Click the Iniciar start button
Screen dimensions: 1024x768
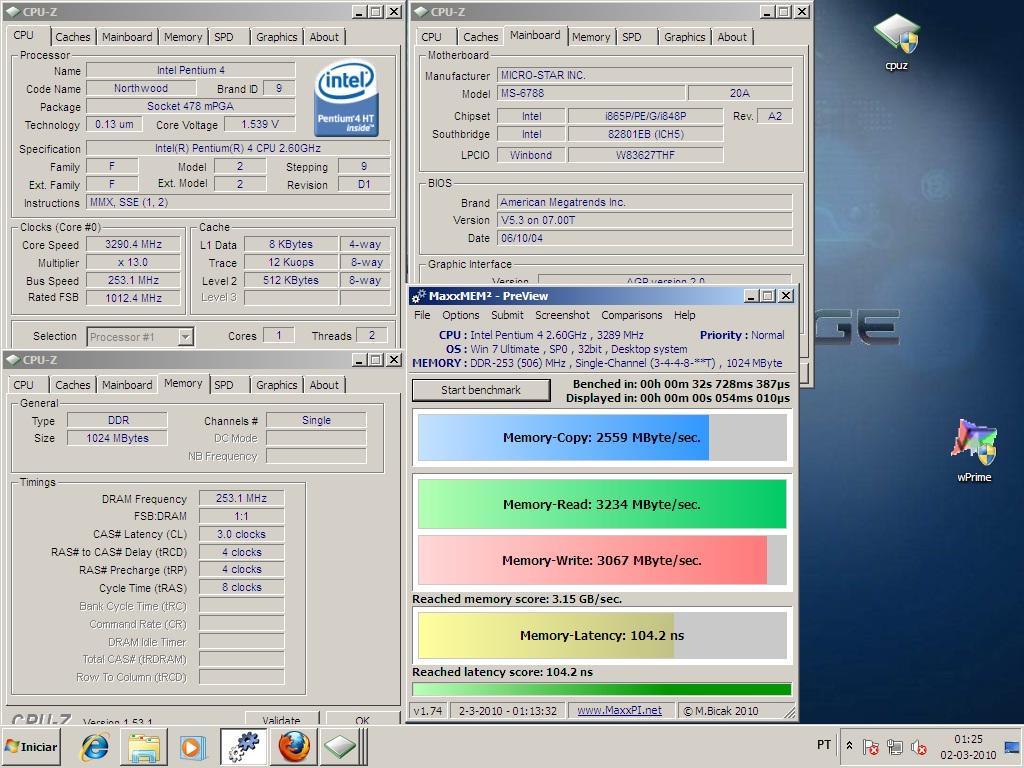click(x=32, y=747)
